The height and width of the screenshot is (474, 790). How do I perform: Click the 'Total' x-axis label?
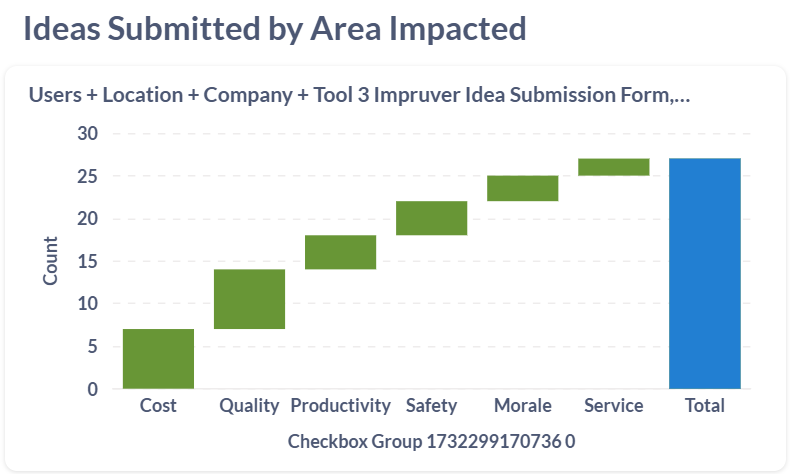(704, 406)
